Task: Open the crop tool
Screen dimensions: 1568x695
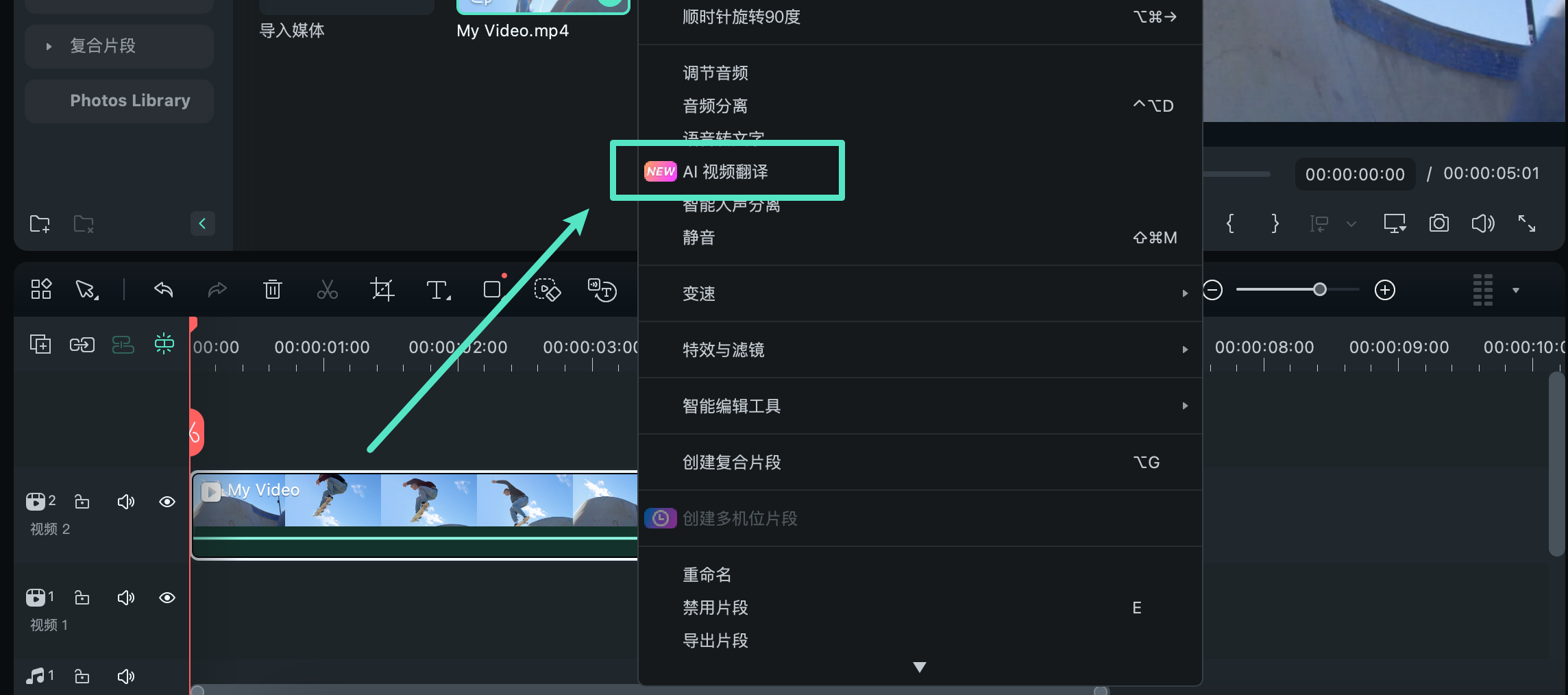Action: [x=382, y=289]
